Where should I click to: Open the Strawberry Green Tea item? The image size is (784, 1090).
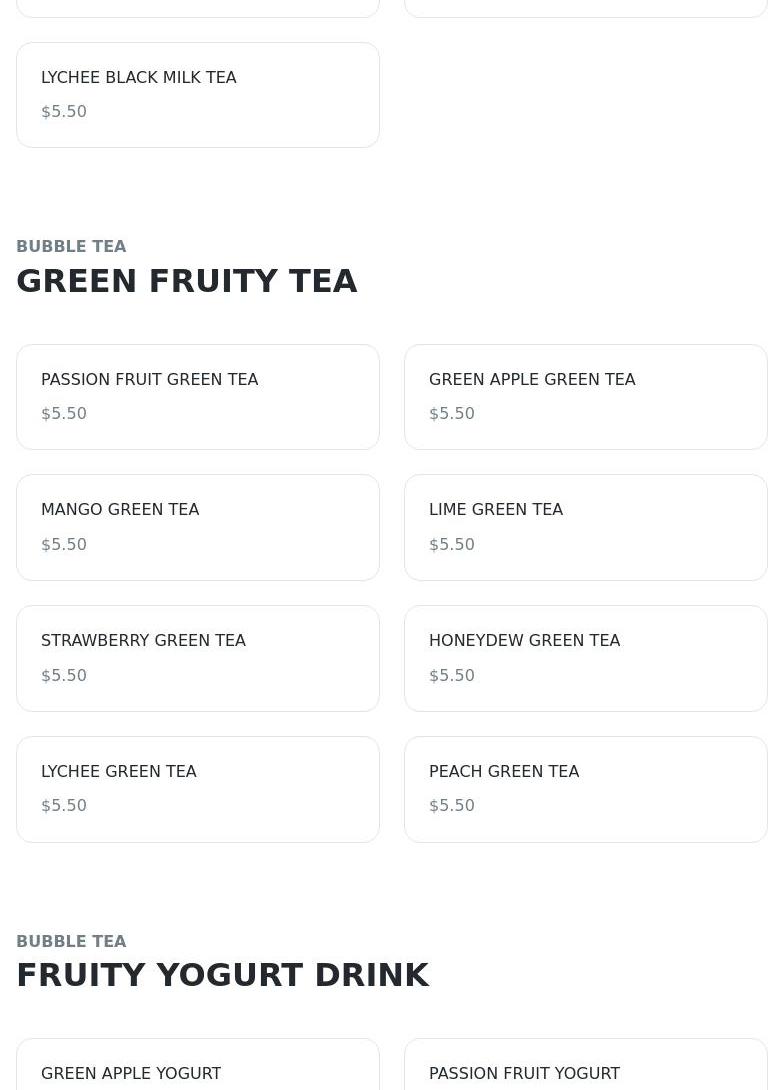198,658
